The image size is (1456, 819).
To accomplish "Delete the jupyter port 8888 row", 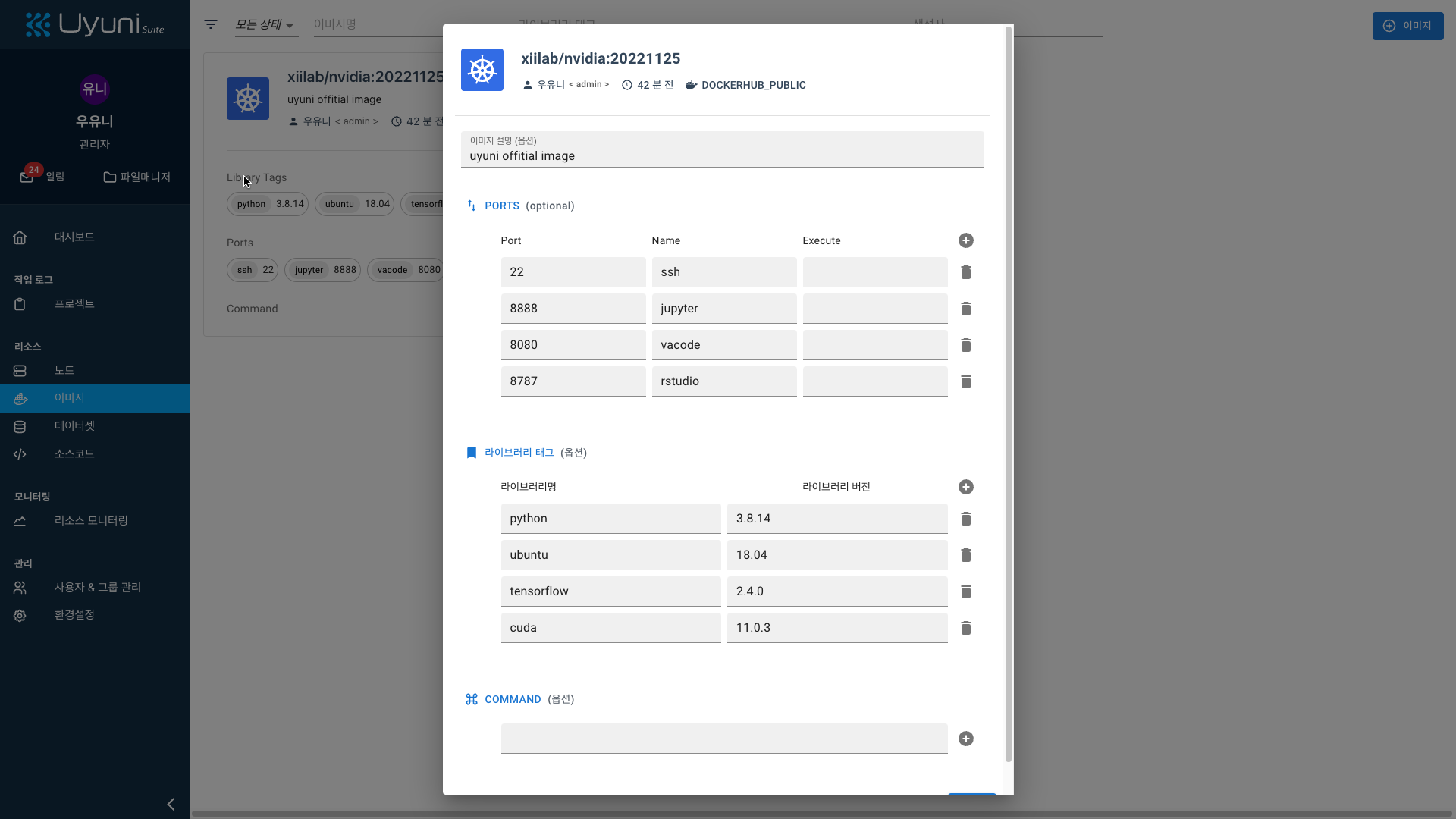I will (965, 309).
